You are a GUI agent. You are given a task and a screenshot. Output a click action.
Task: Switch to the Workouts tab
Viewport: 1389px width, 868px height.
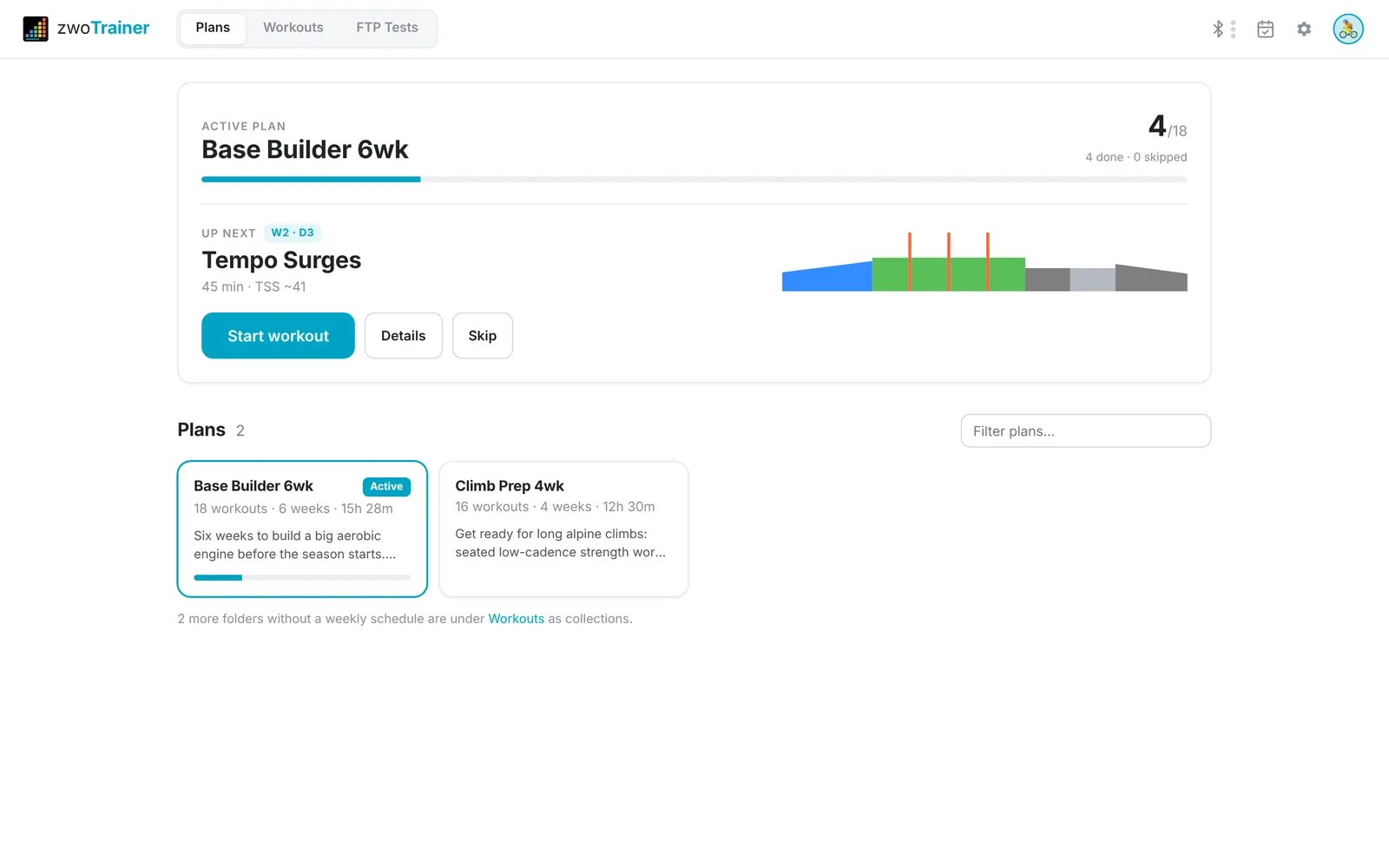293,28
